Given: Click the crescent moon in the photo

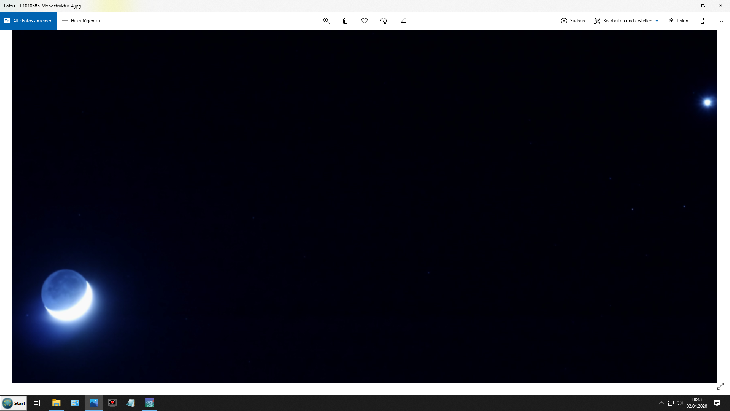Looking at the screenshot, I should (68, 297).
